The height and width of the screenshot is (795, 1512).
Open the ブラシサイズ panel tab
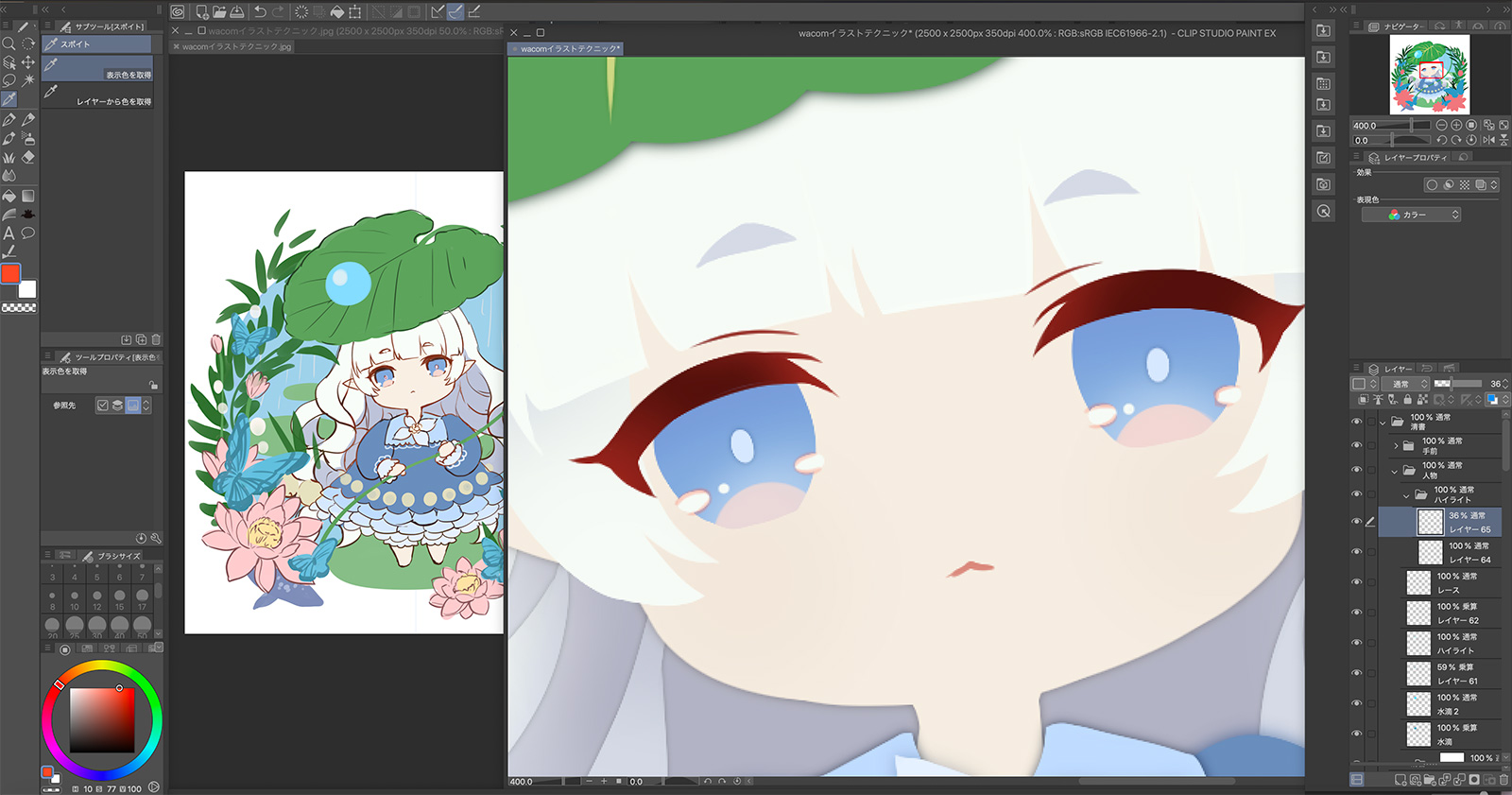[112, 556]
